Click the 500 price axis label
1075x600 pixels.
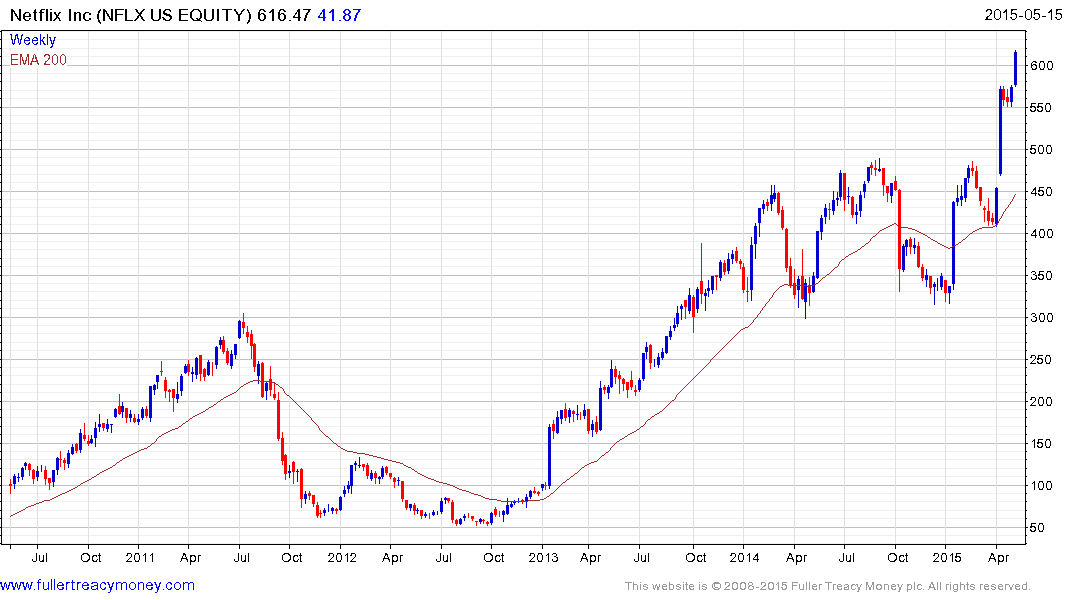tap(1041, 149)
